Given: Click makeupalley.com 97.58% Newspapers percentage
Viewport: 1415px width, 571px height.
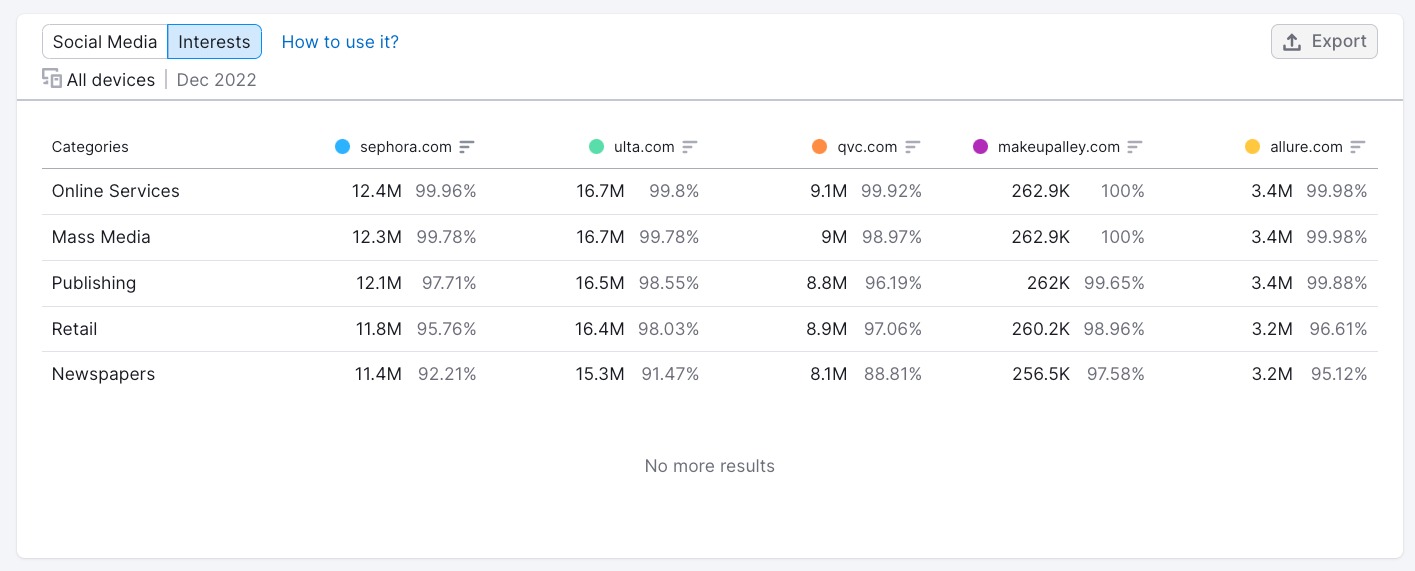Looking at the screenshot, I should (x=1115, y=374).
